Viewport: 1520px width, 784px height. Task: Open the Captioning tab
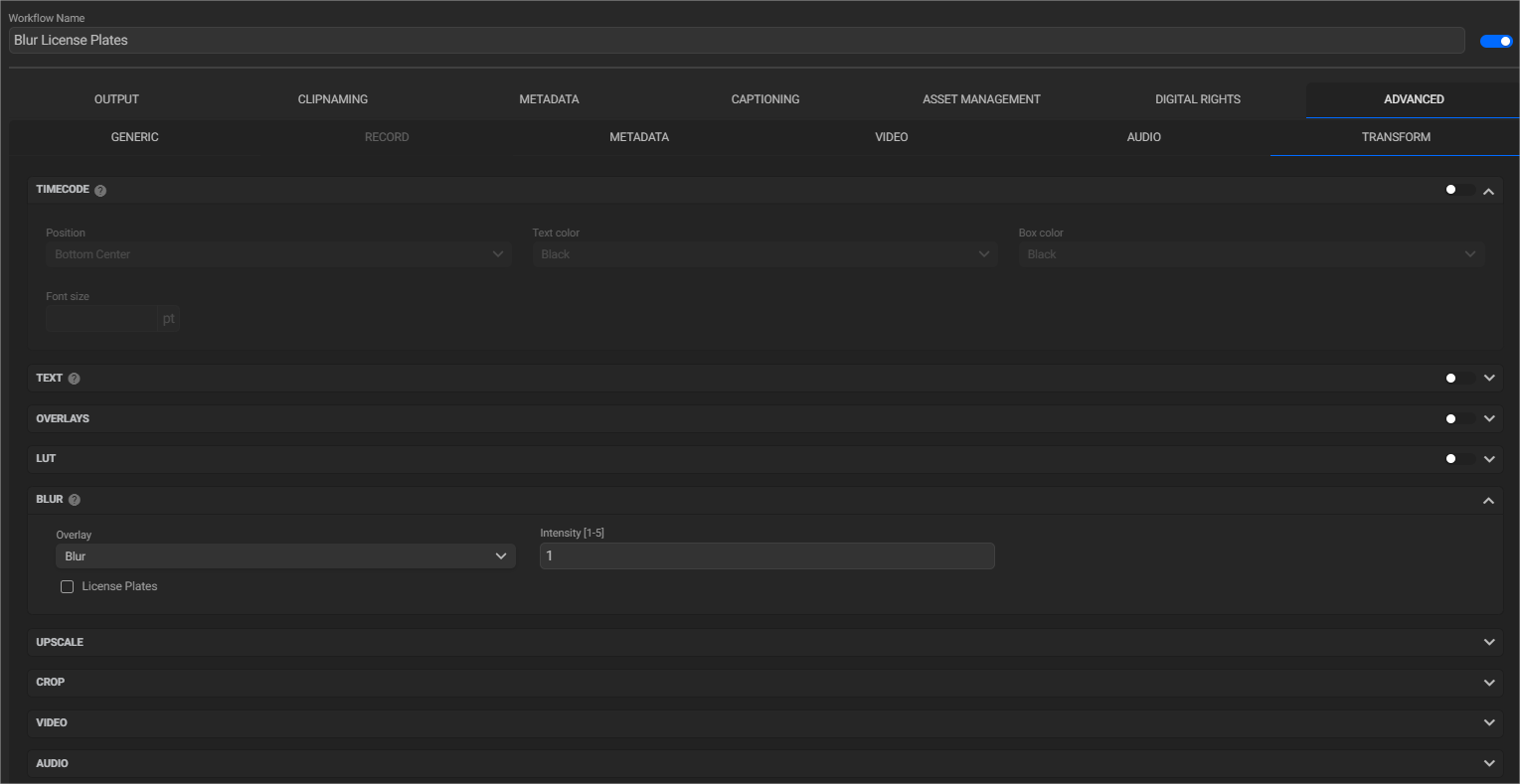765,99
